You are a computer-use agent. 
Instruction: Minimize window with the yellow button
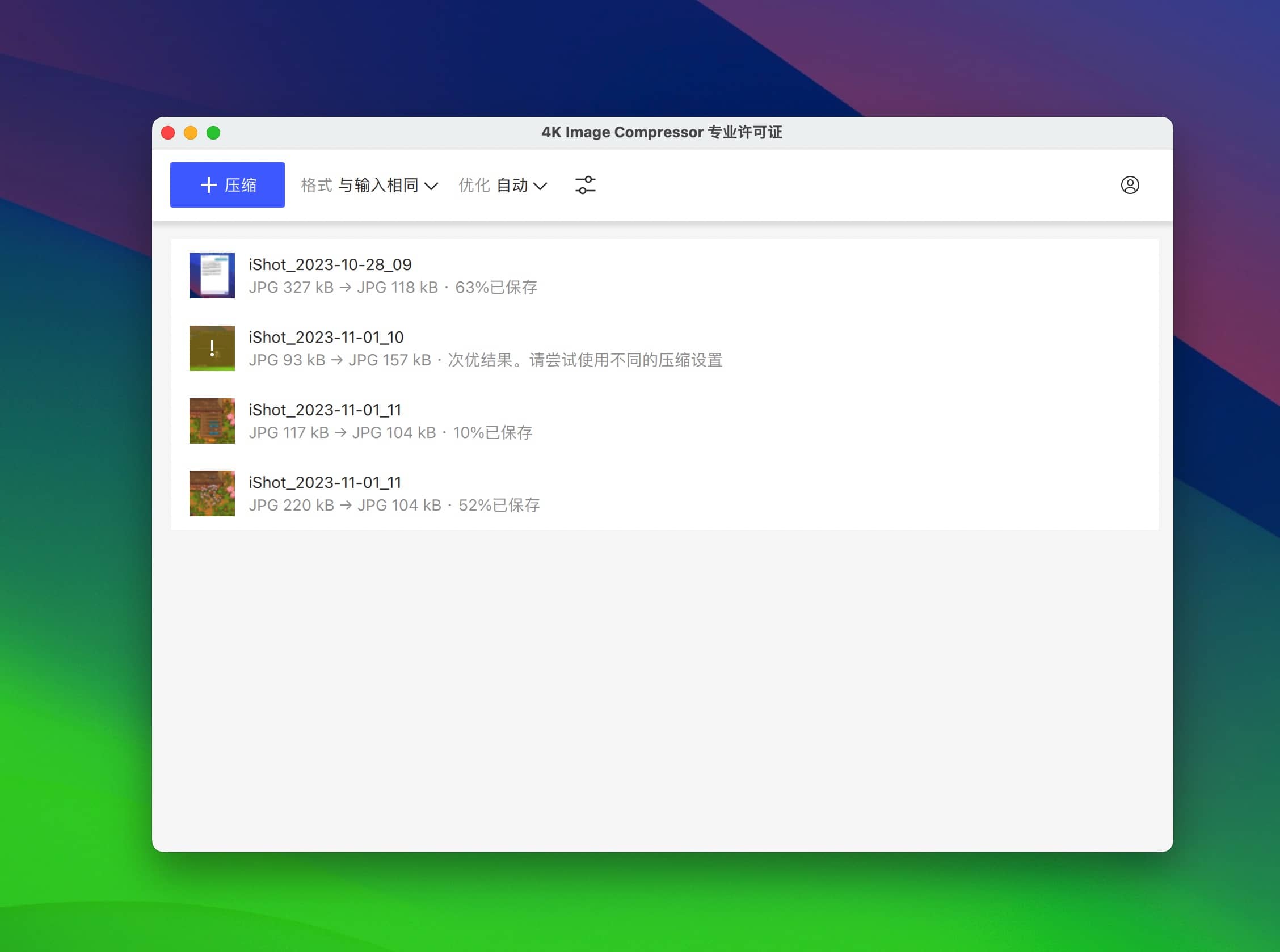click(x=191, y=133)
